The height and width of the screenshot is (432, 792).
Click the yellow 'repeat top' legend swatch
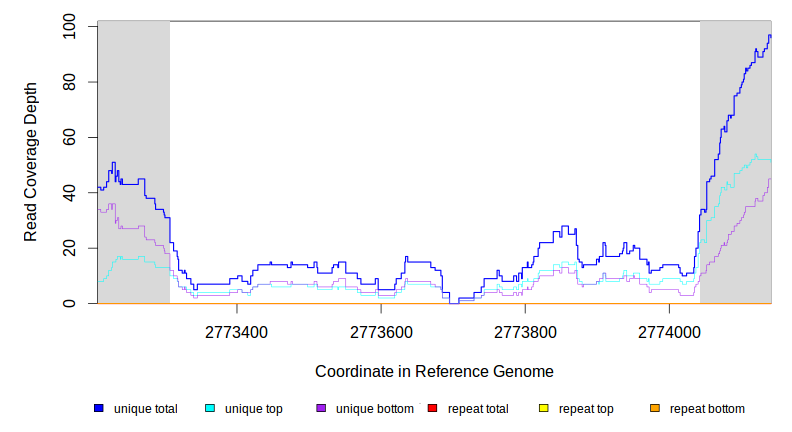tap(544, 409)
